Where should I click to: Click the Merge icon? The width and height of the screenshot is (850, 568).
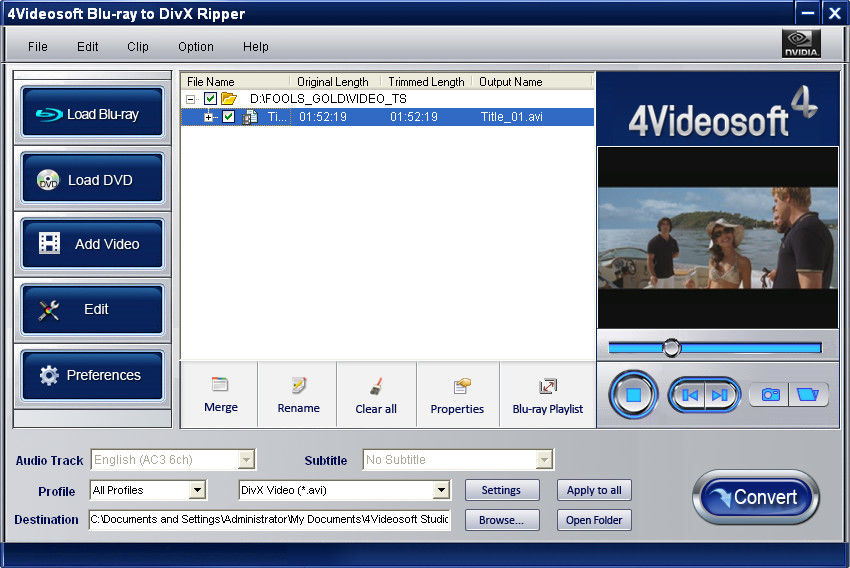[x=220, y=384]
